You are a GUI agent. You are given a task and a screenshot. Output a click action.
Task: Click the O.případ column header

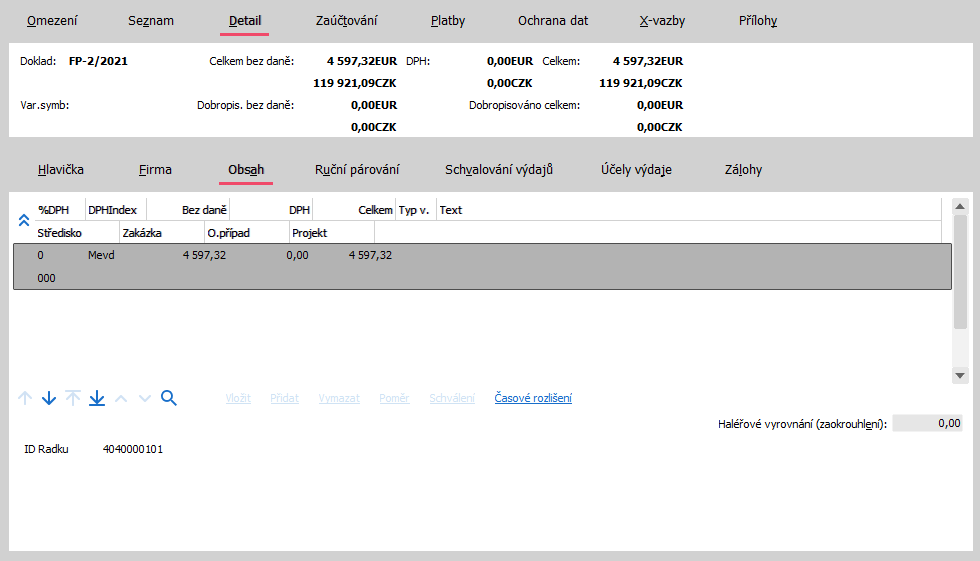(247, 233)
